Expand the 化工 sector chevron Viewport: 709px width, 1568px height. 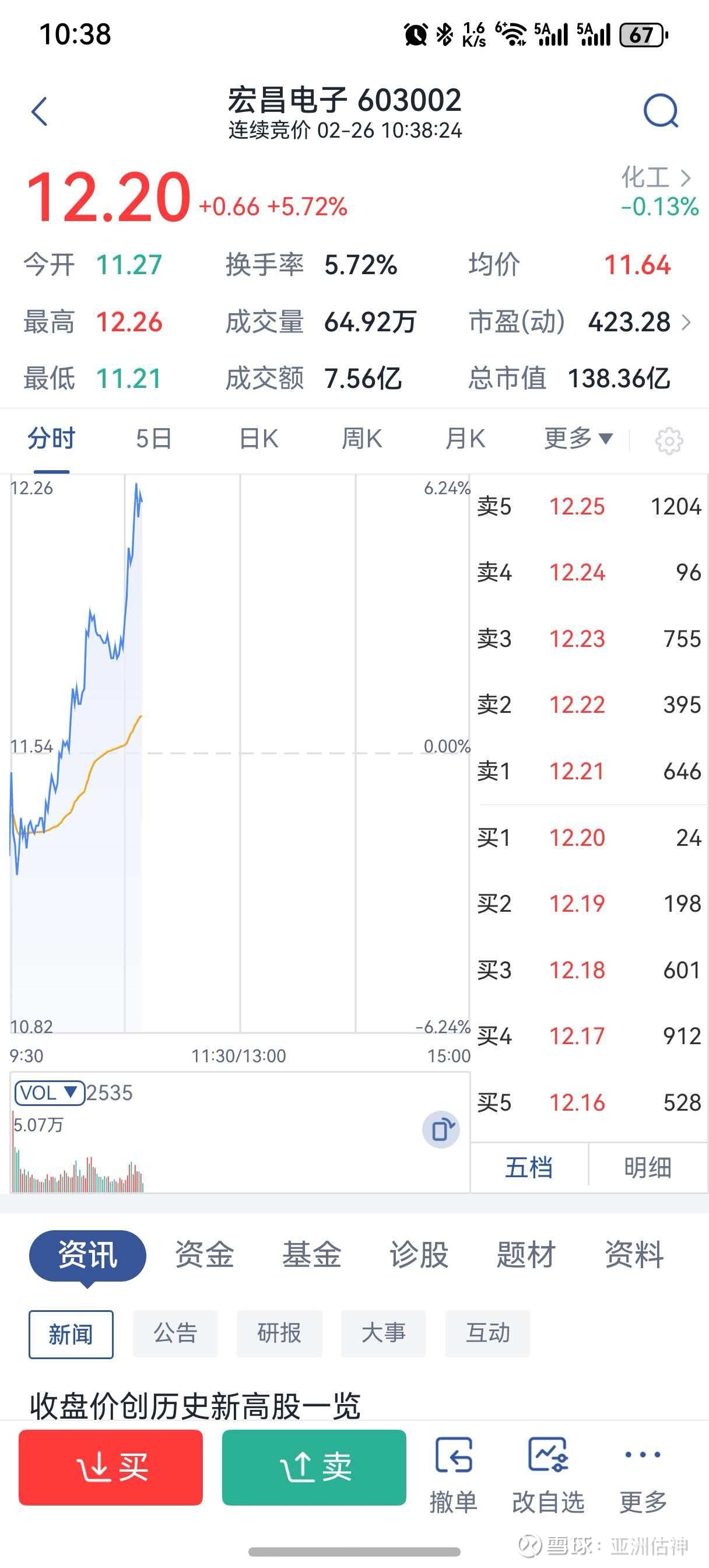pyautogui.click(x=686, y=178)
